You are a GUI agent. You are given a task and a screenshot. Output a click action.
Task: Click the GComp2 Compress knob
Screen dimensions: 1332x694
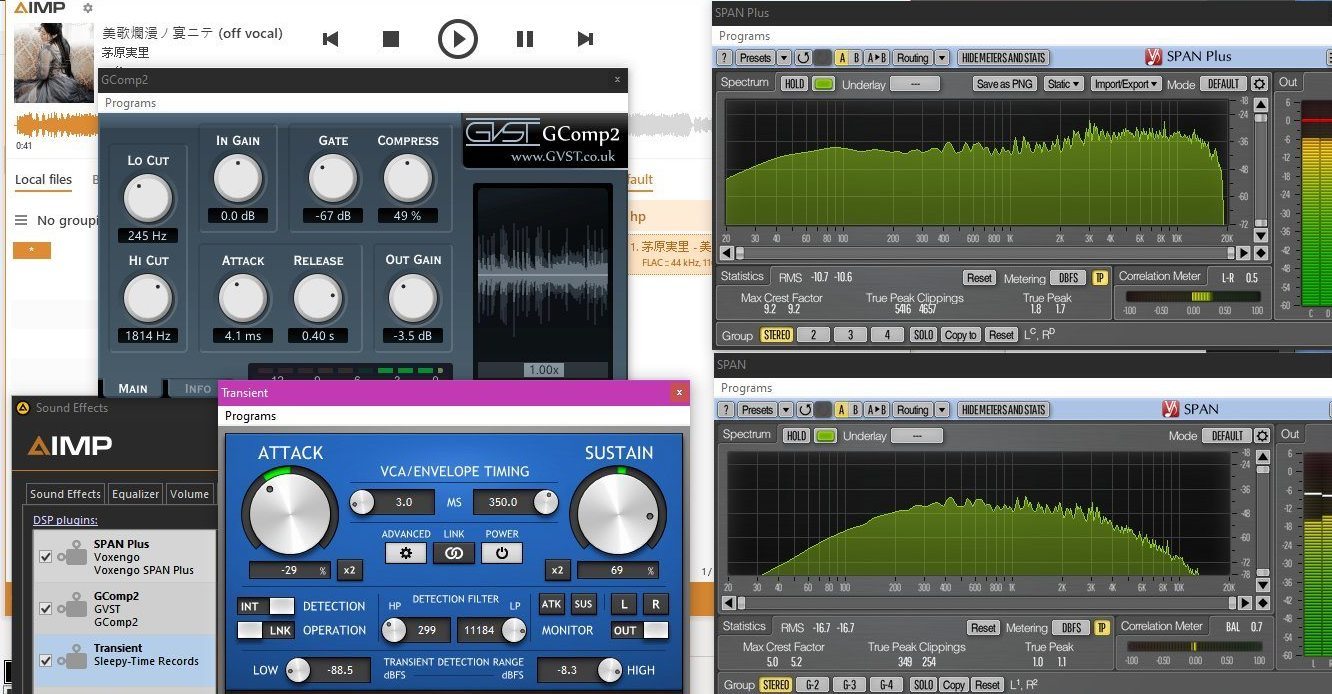(x=407, y=180)
